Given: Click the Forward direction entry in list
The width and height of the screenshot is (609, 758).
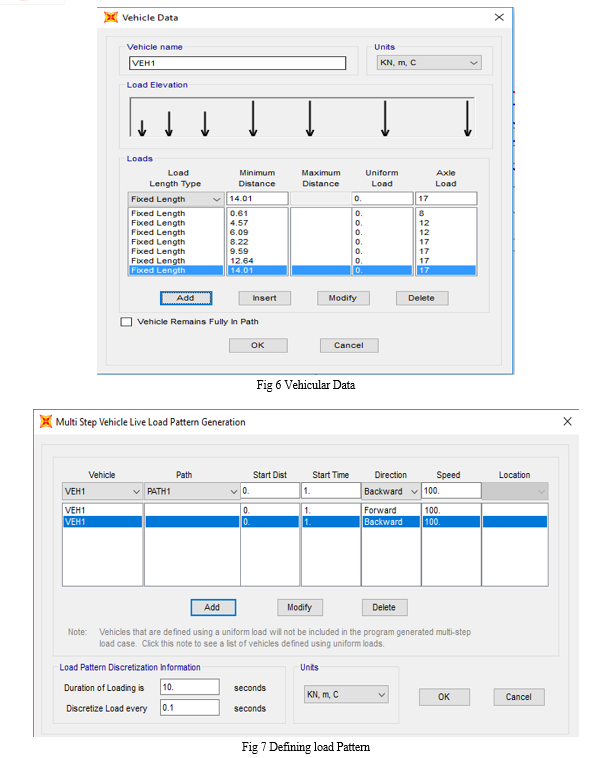Looking at the screenshot, I should click(380, 510).
